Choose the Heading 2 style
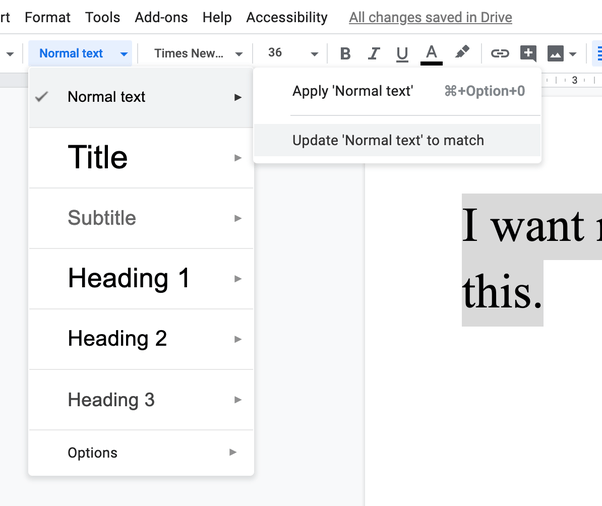 [x=141, y=339]
